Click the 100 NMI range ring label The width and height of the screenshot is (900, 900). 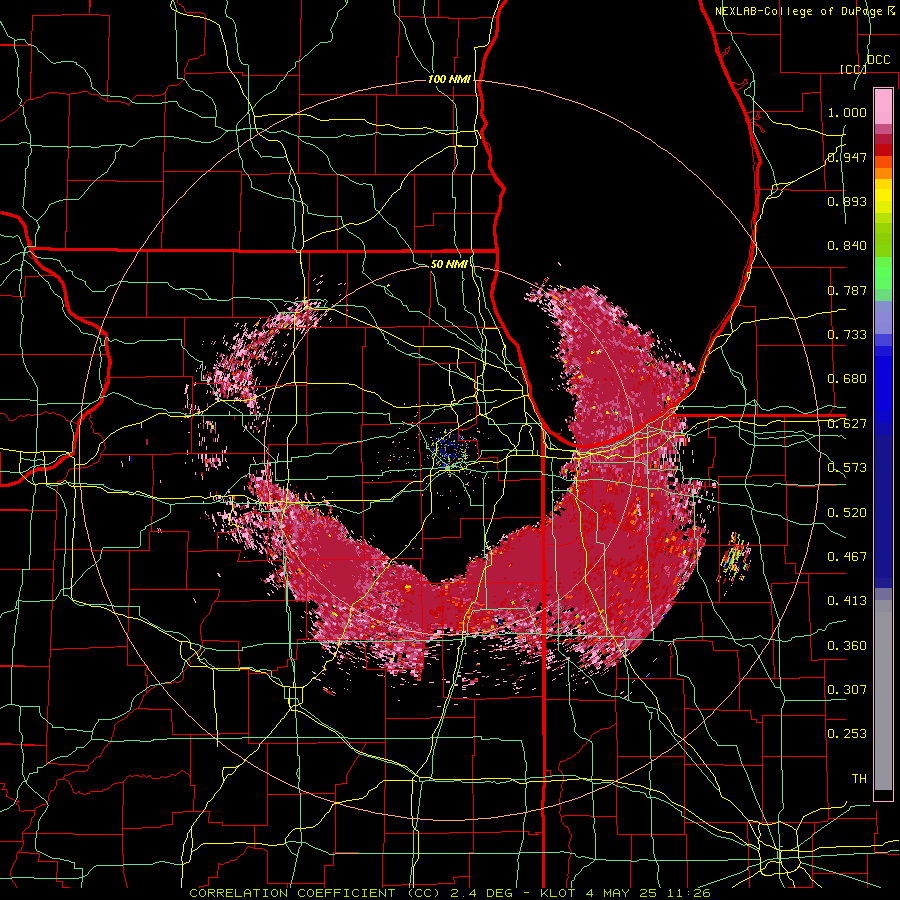click(x=449, y=79)
